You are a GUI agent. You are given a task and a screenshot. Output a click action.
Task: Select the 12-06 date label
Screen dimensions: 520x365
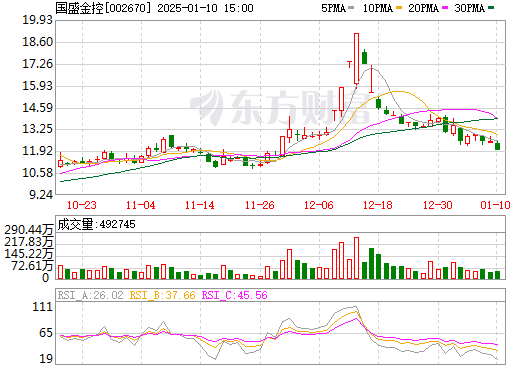pos(319,205)
